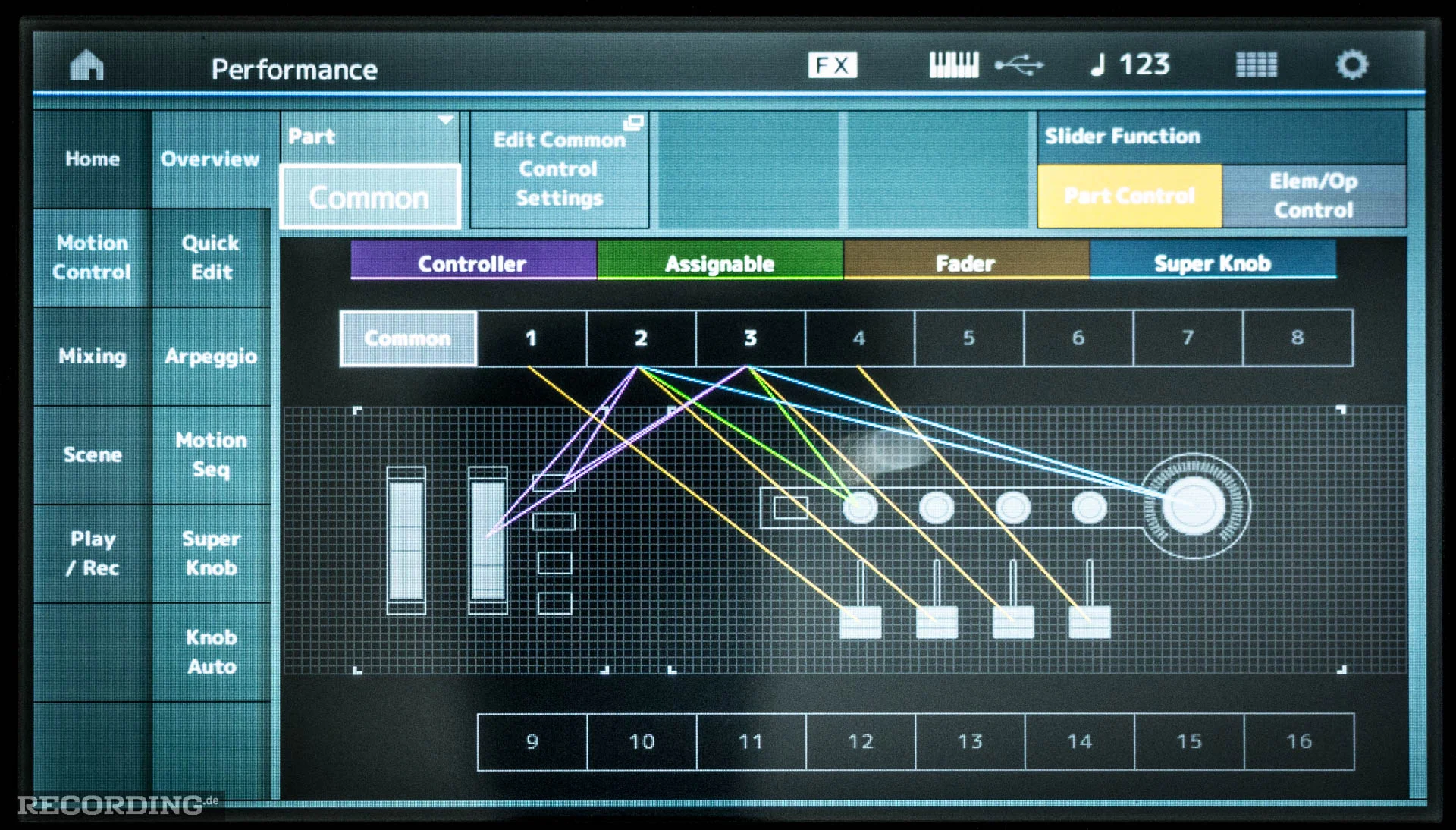Select the first assignable knob in diagram
Screen dimensions: 1456x830
860,508
